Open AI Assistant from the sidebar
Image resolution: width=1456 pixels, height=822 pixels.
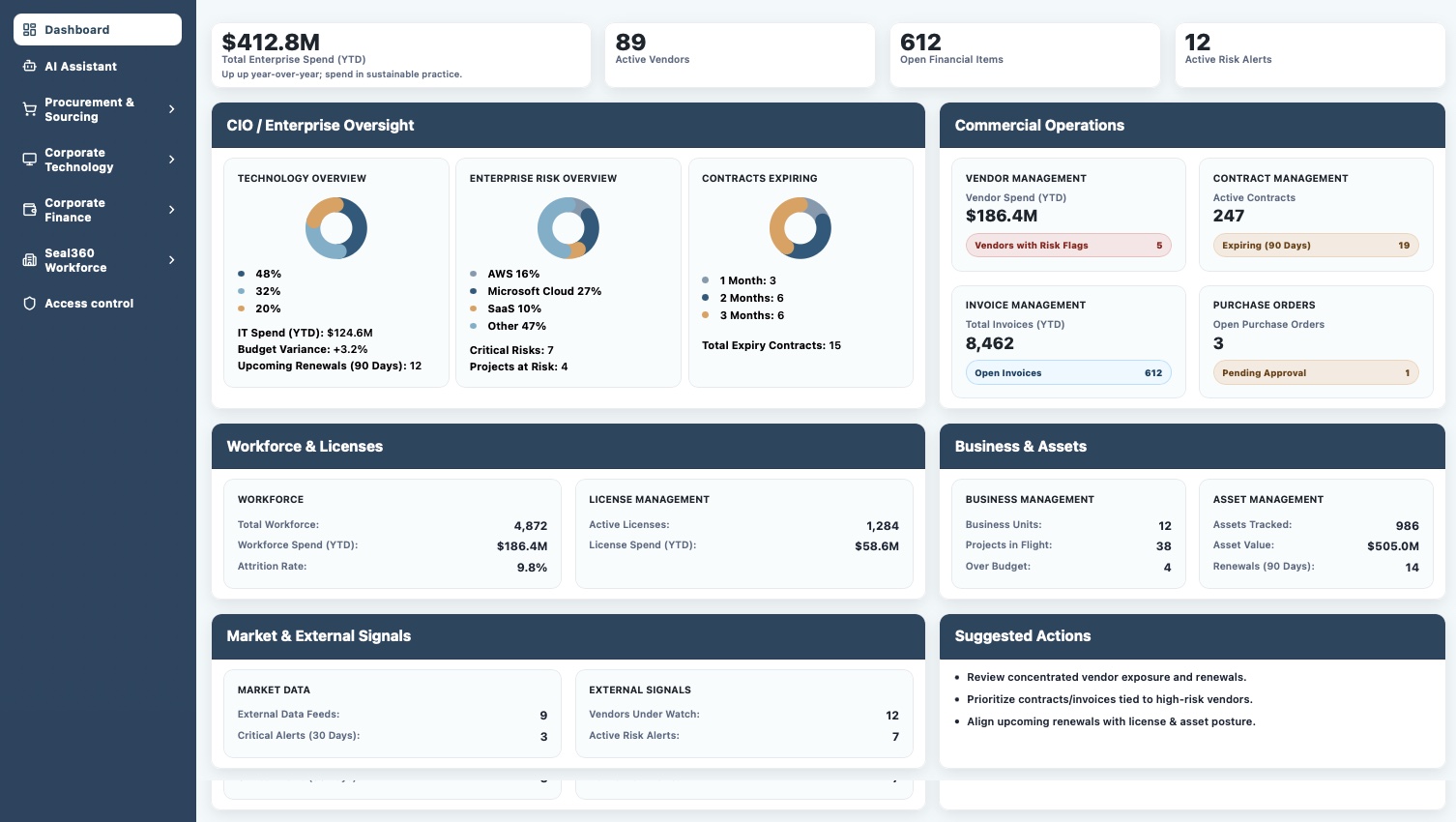coord(98,67)
